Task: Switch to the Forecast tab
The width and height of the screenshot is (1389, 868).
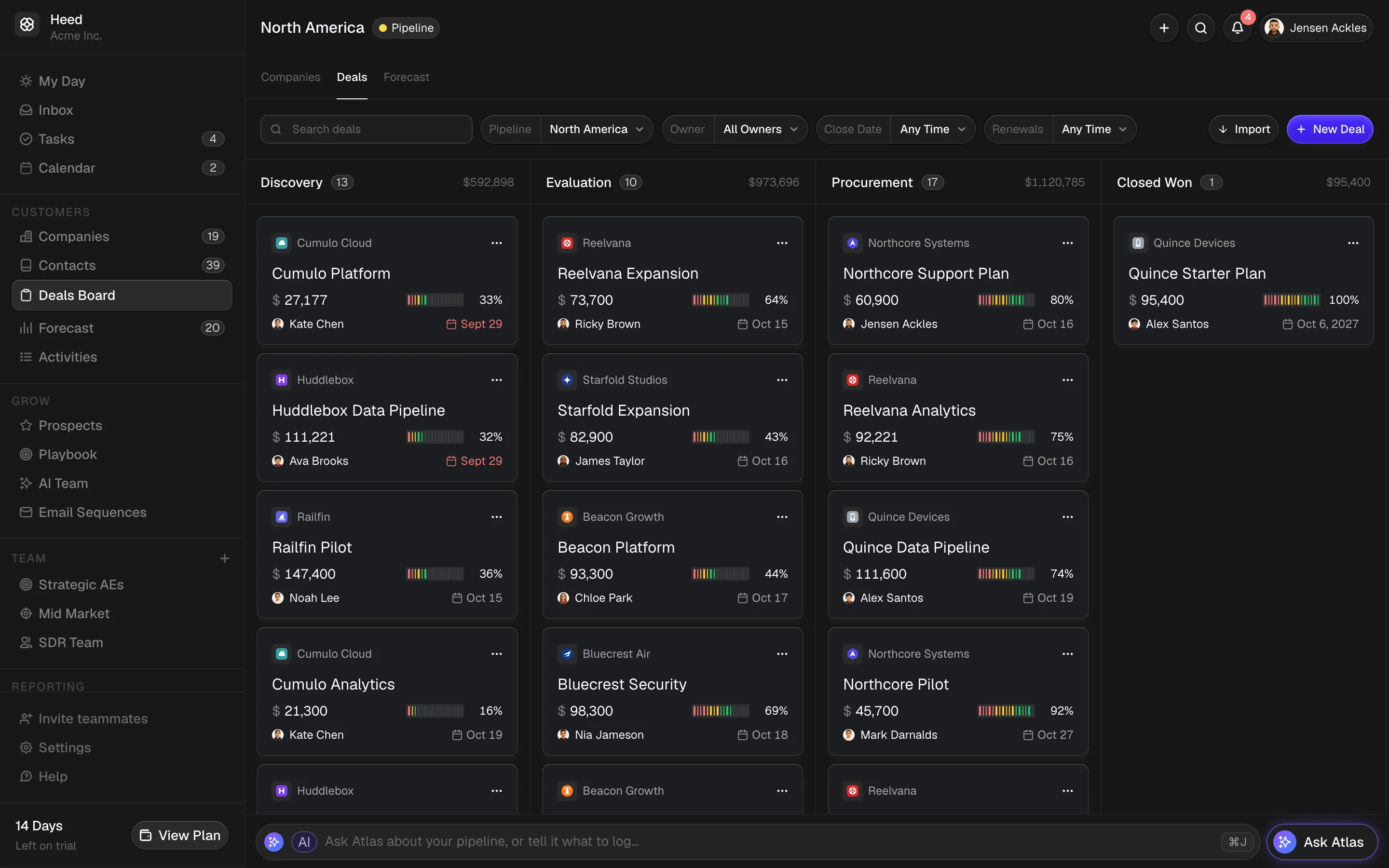Action: tap(407, 77)
